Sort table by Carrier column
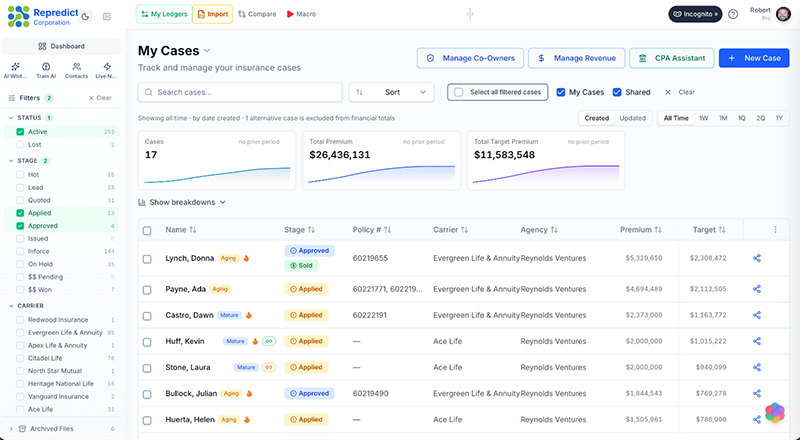Image resolution: width=800 pixels, height=440 pixels. 451,230
